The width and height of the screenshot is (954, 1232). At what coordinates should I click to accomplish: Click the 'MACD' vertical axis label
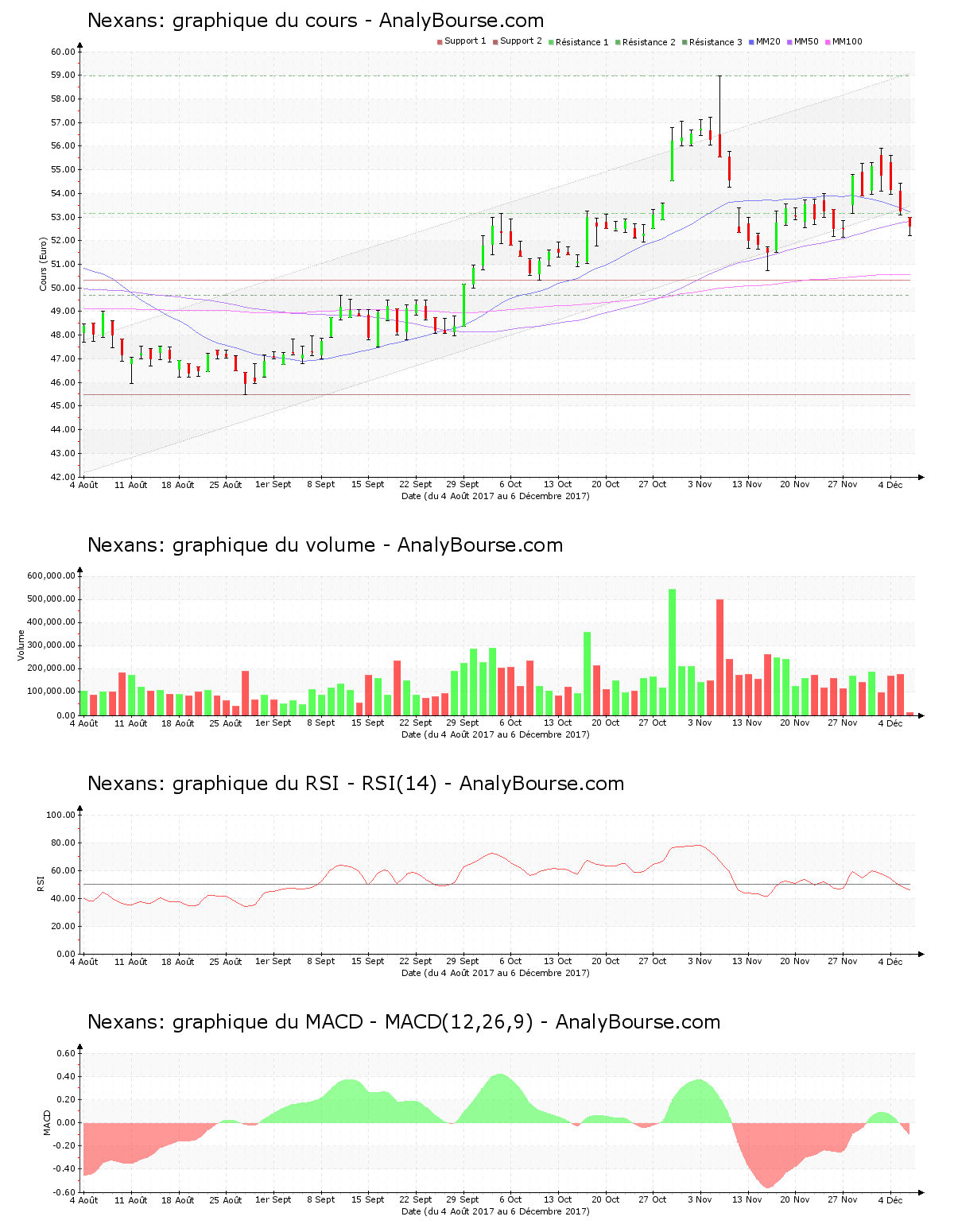[47, 1122]
